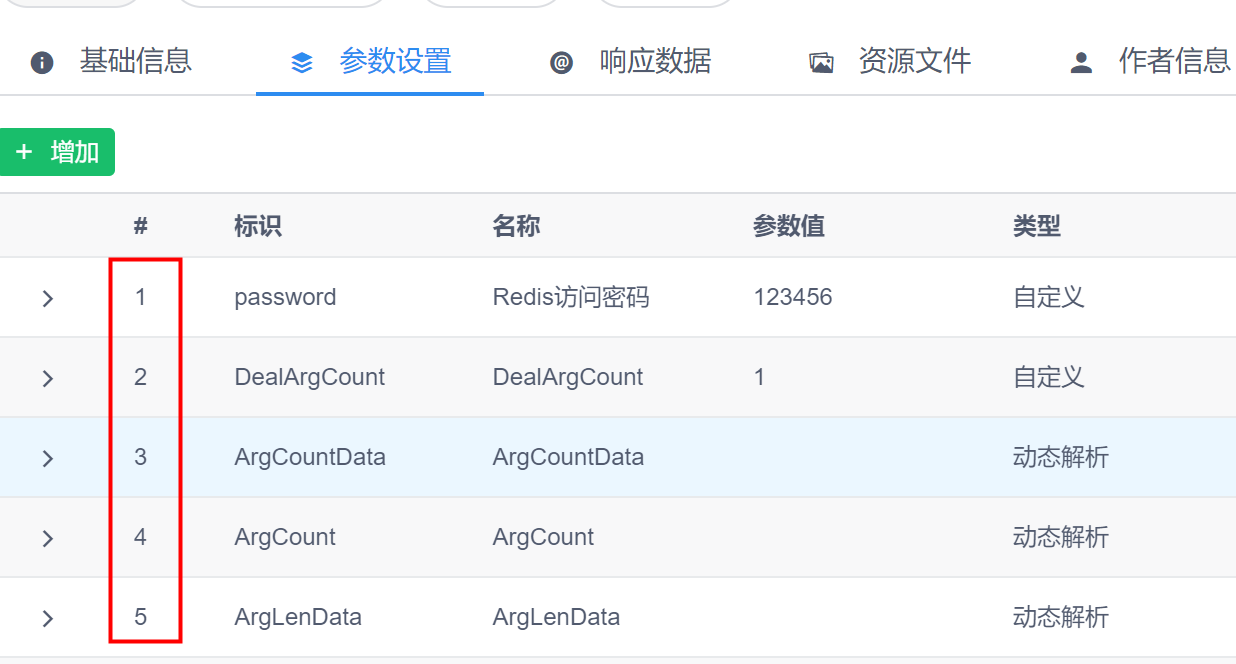Expand the ArgLenData row chevron
This screenshot has width=1236, height=664.
tap(47, 618)
